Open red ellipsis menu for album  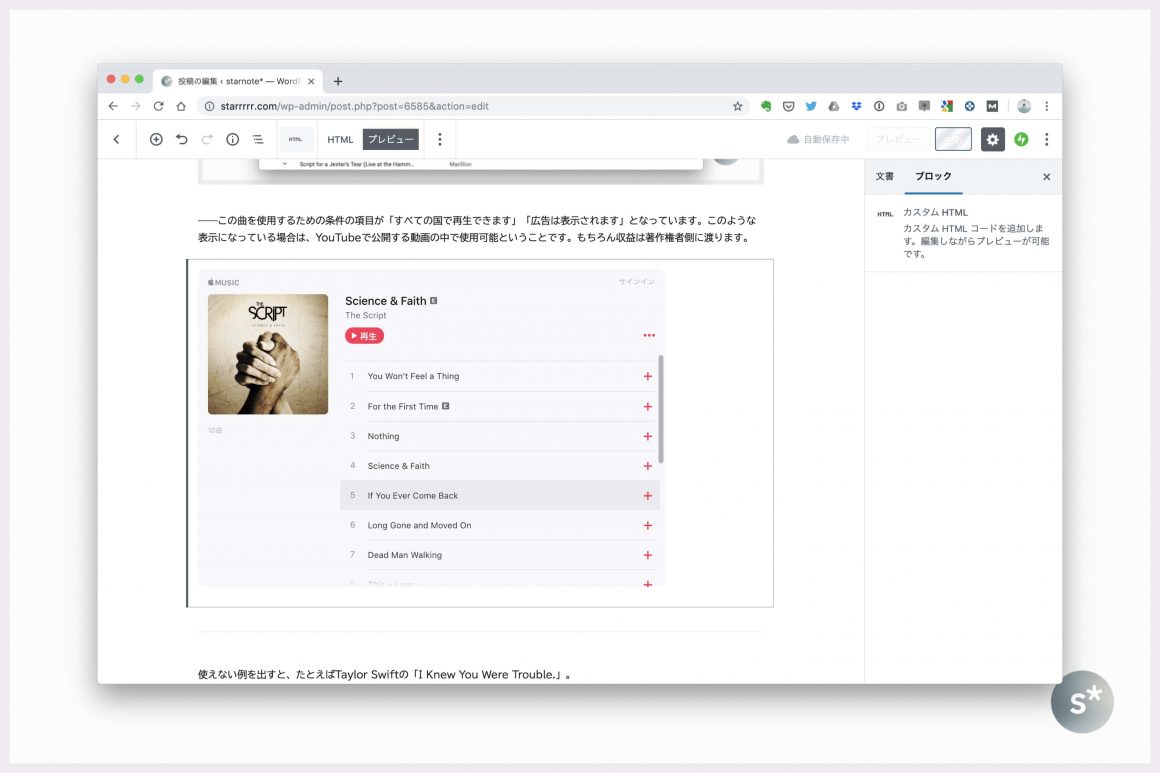649,336
